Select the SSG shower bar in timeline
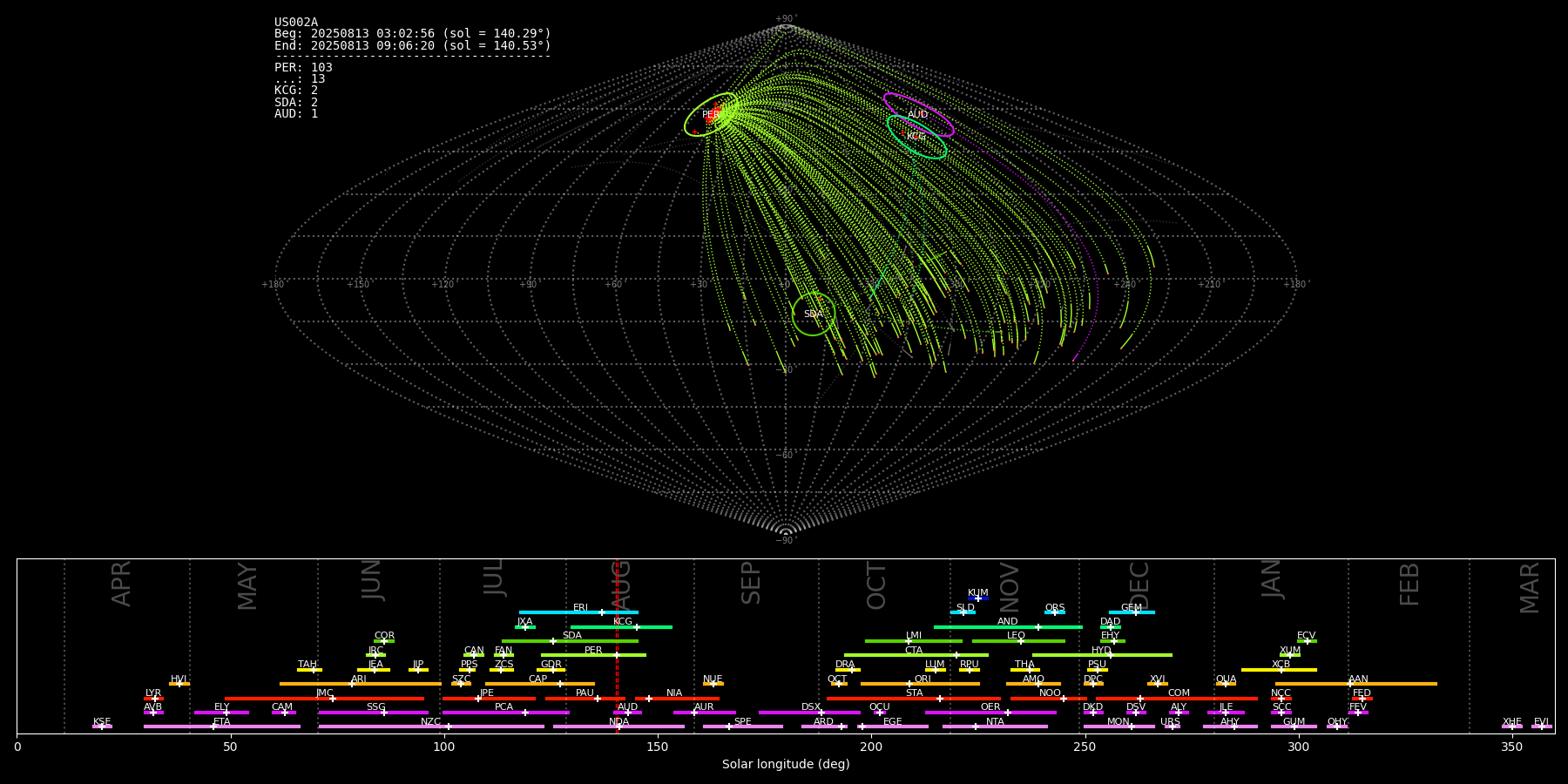1568x784 pixels. coord(374,713)
